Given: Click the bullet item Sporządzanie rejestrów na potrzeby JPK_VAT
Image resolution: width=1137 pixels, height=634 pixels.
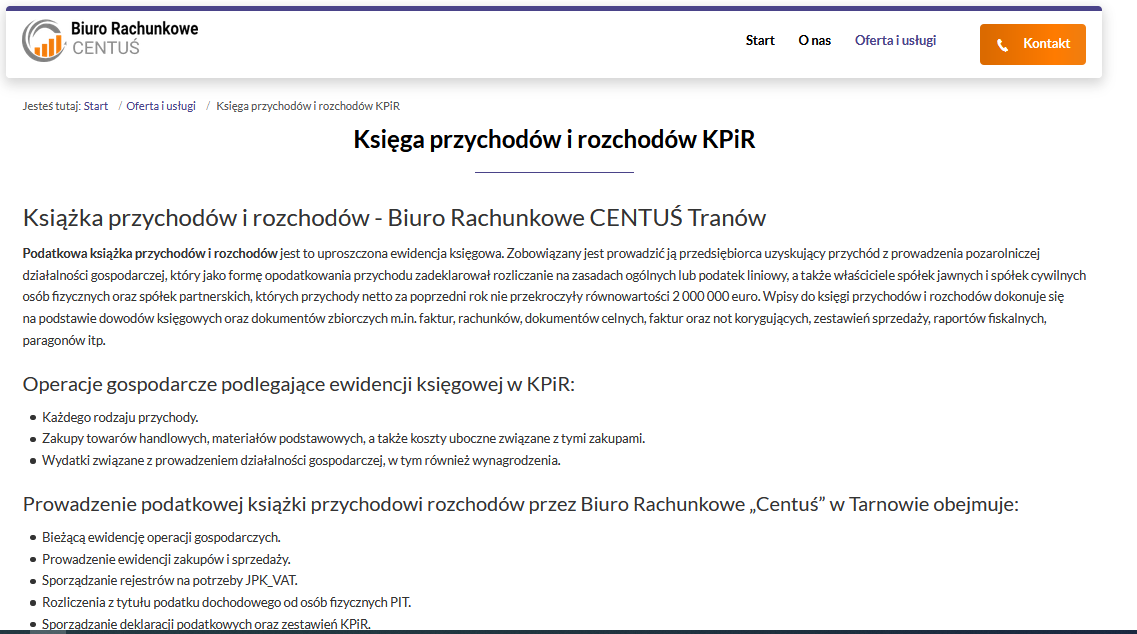Looking at the screenshot, I should (168, 581).
